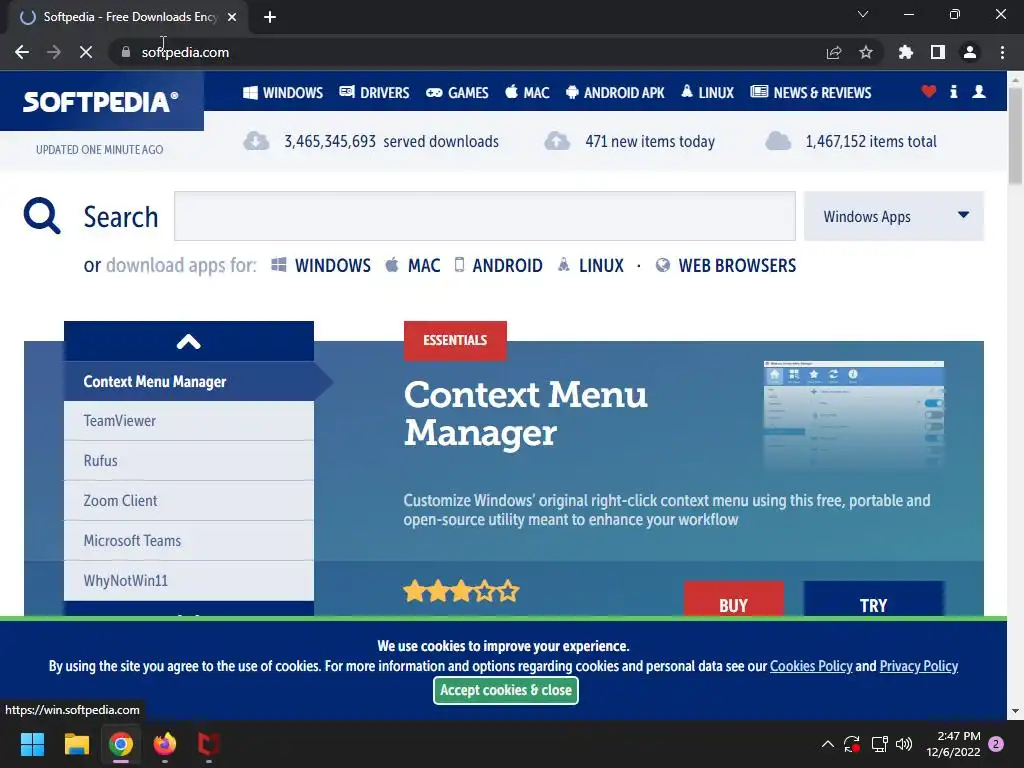Click the red heart favorites icon
This screenshot has width=1024, height=768.
coord(929,92)
